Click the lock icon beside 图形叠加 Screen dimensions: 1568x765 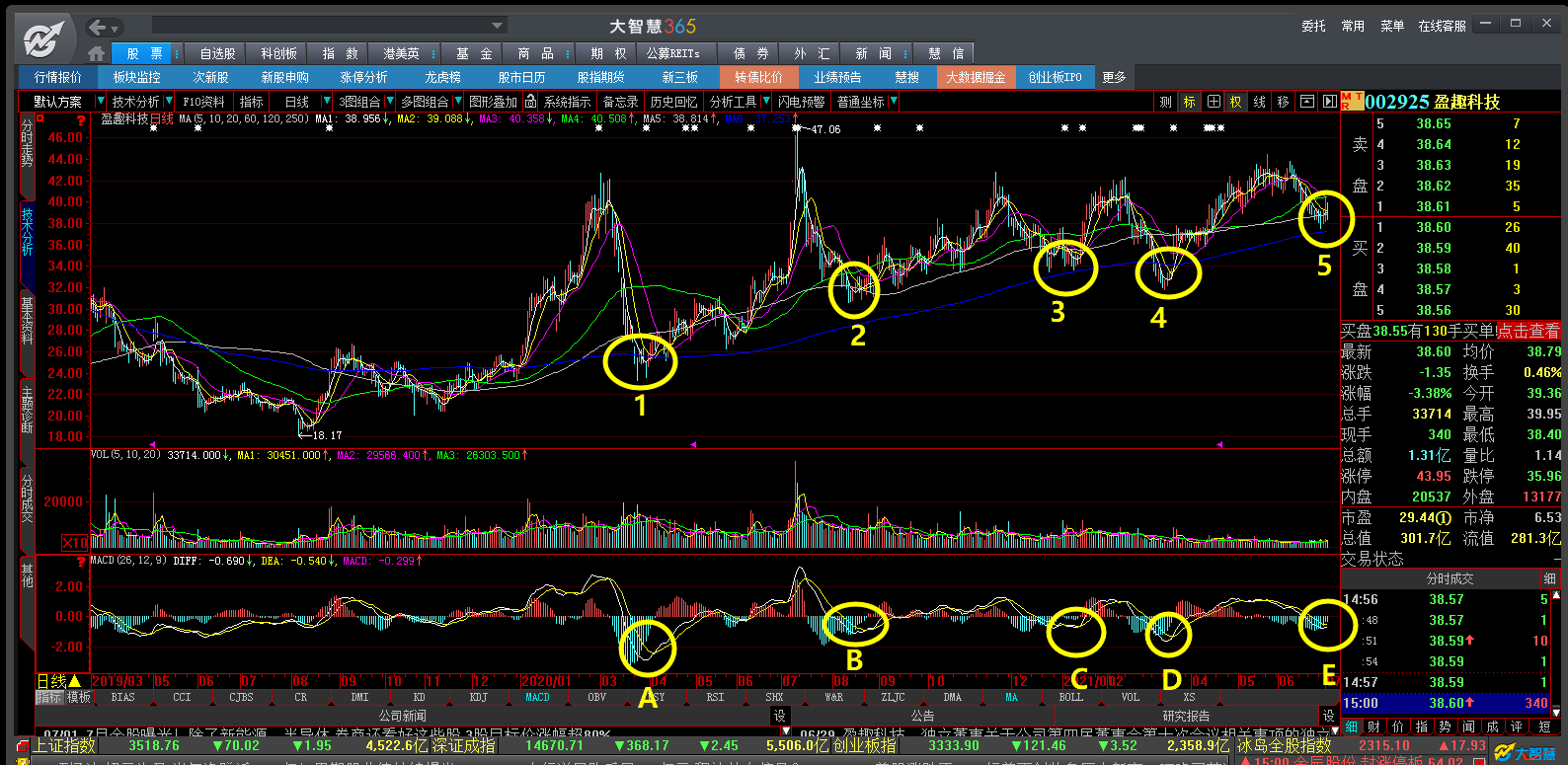point(530,101)
